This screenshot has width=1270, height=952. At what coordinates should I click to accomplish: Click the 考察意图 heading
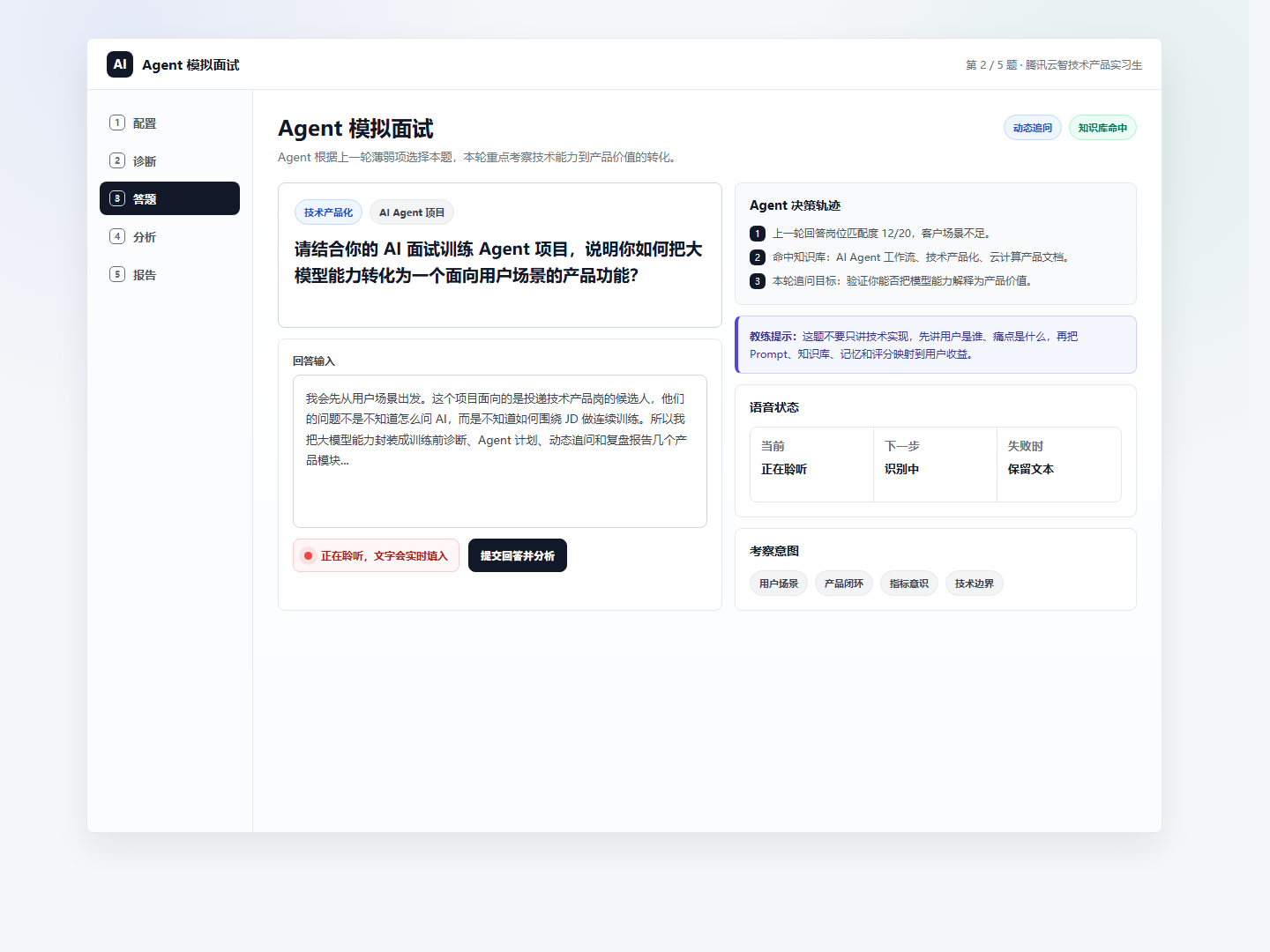point(774,551)
